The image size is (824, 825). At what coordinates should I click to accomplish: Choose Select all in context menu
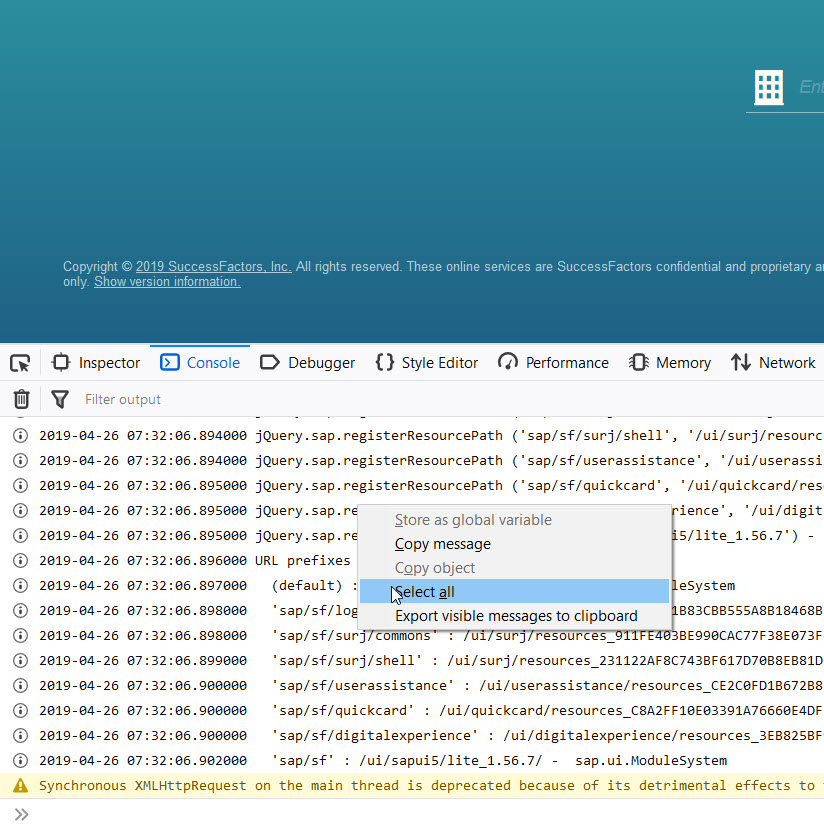(x=514, y=592)
